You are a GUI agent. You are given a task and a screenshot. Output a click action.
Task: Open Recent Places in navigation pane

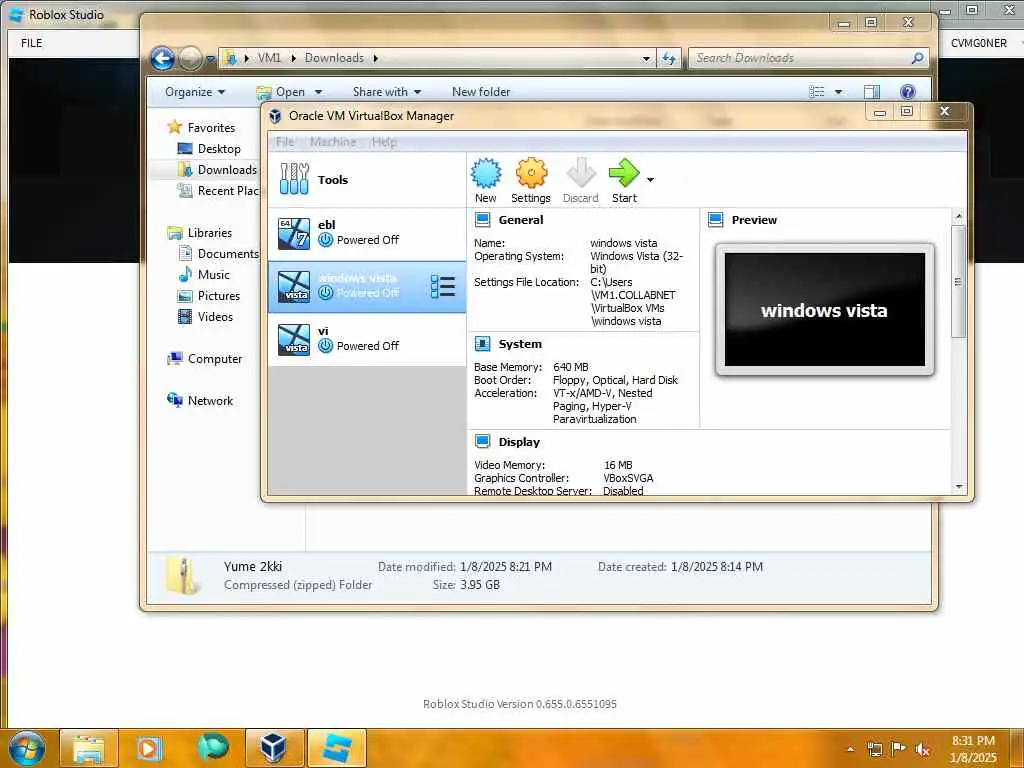(x=219, y=191)
